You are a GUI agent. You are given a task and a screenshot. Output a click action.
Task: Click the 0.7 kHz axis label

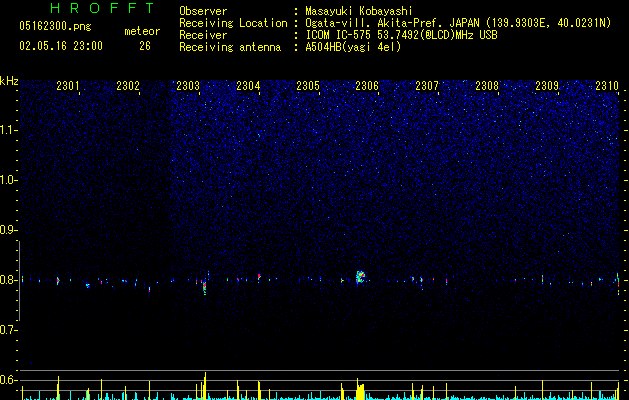pyautogui.click(x=8, y=330)
